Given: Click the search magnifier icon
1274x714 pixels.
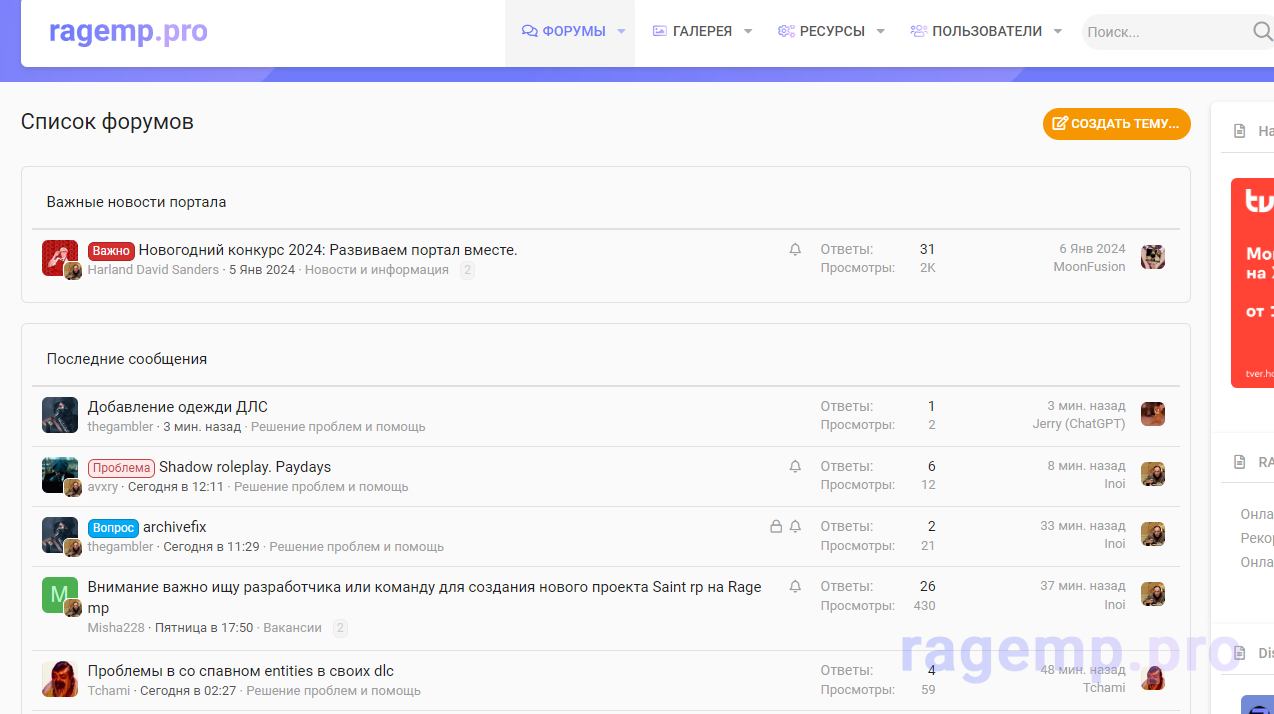Looking at the screenshot, I should (1262, 32).
